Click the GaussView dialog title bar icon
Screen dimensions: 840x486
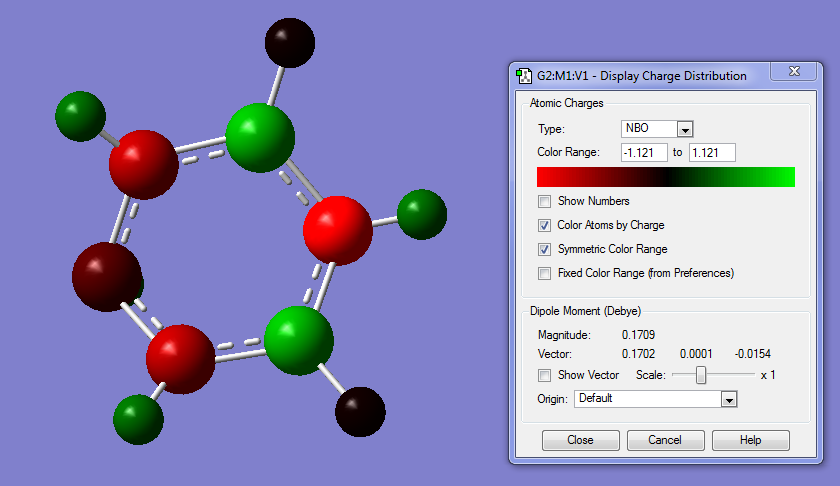[523, 76]
